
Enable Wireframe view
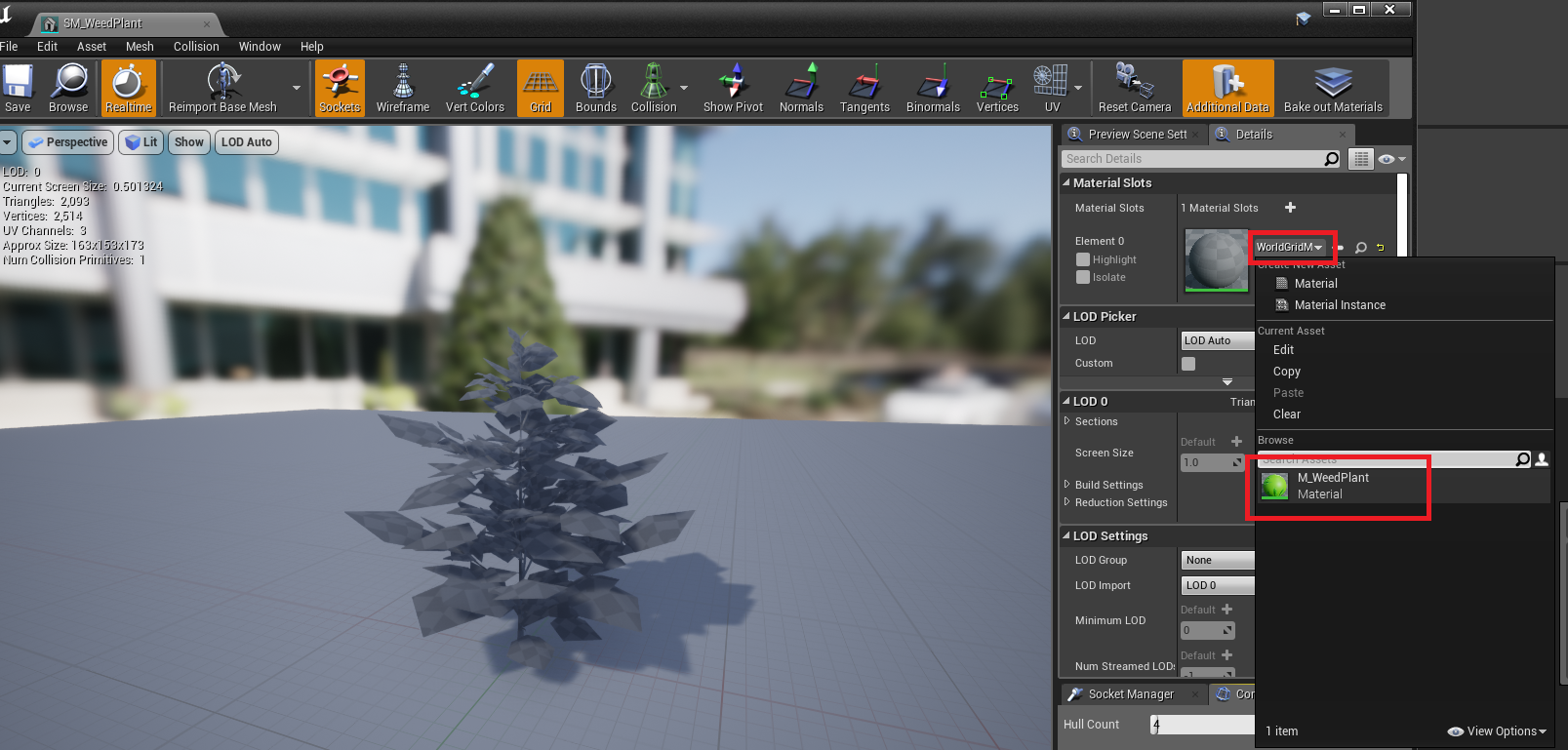(x=403, y=88)
